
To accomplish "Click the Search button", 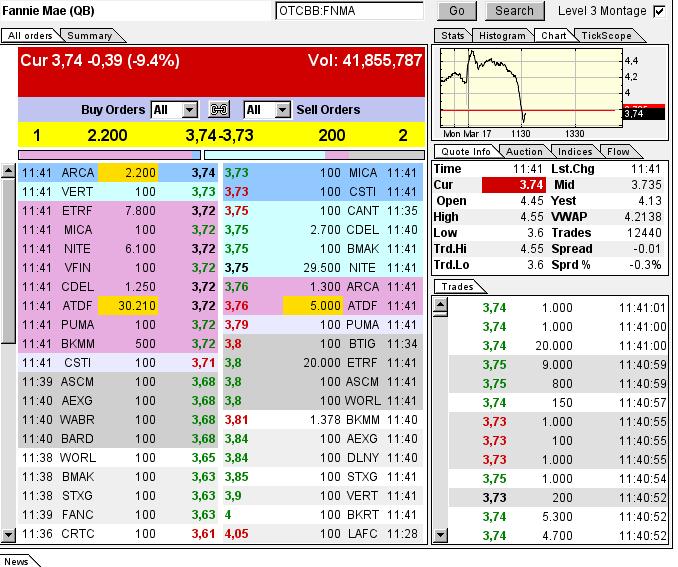I will click(x=514, y=11).
